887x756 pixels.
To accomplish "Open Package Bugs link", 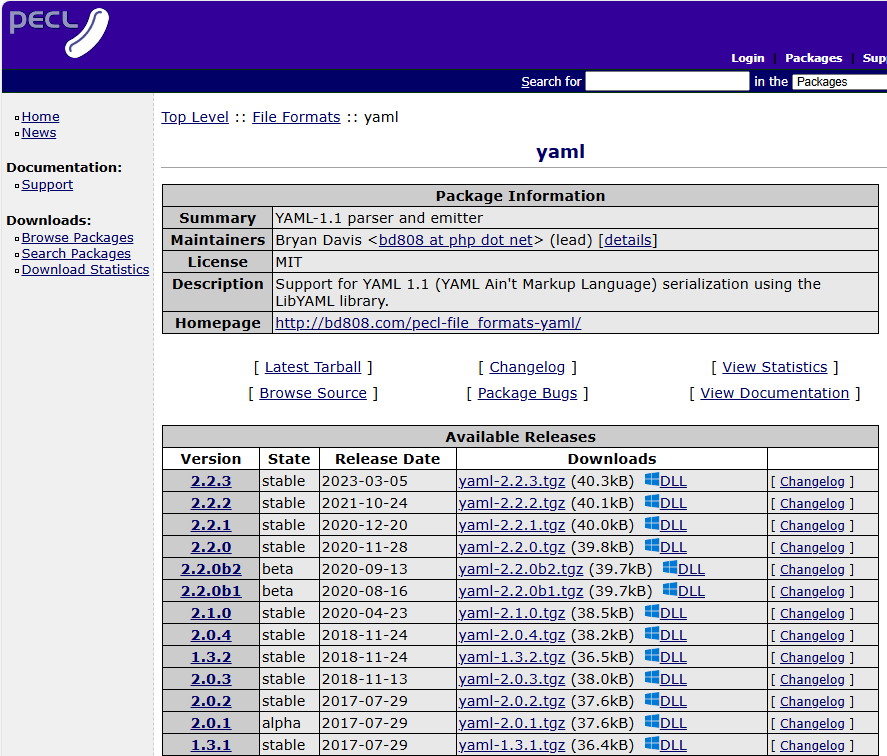I will coord(527,393).
